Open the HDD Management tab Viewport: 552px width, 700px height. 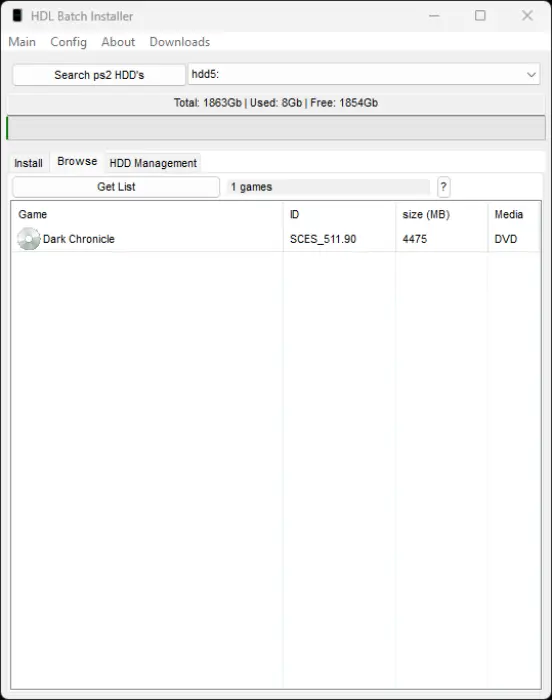pos(153,163)
